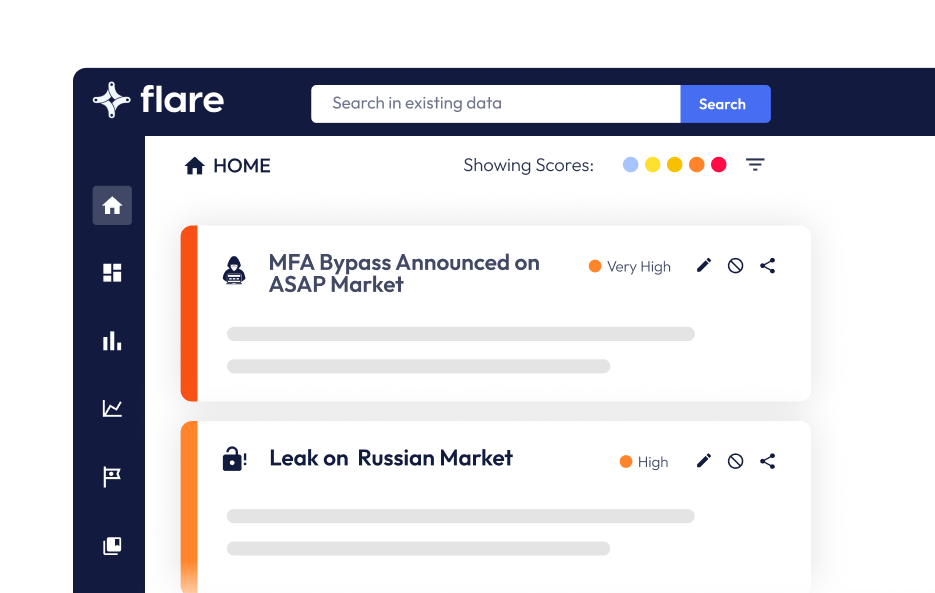Focus the Search in existing data field
Screen dimensions: 935x593
[496, 104]
